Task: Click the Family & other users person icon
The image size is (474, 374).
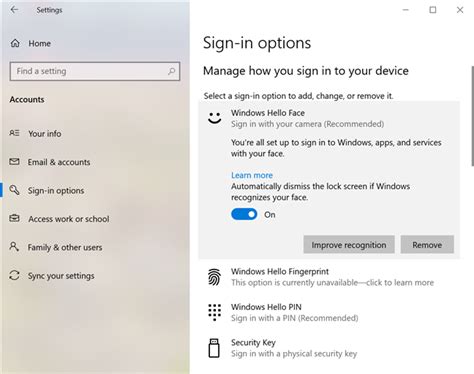Action: [14, 247]
